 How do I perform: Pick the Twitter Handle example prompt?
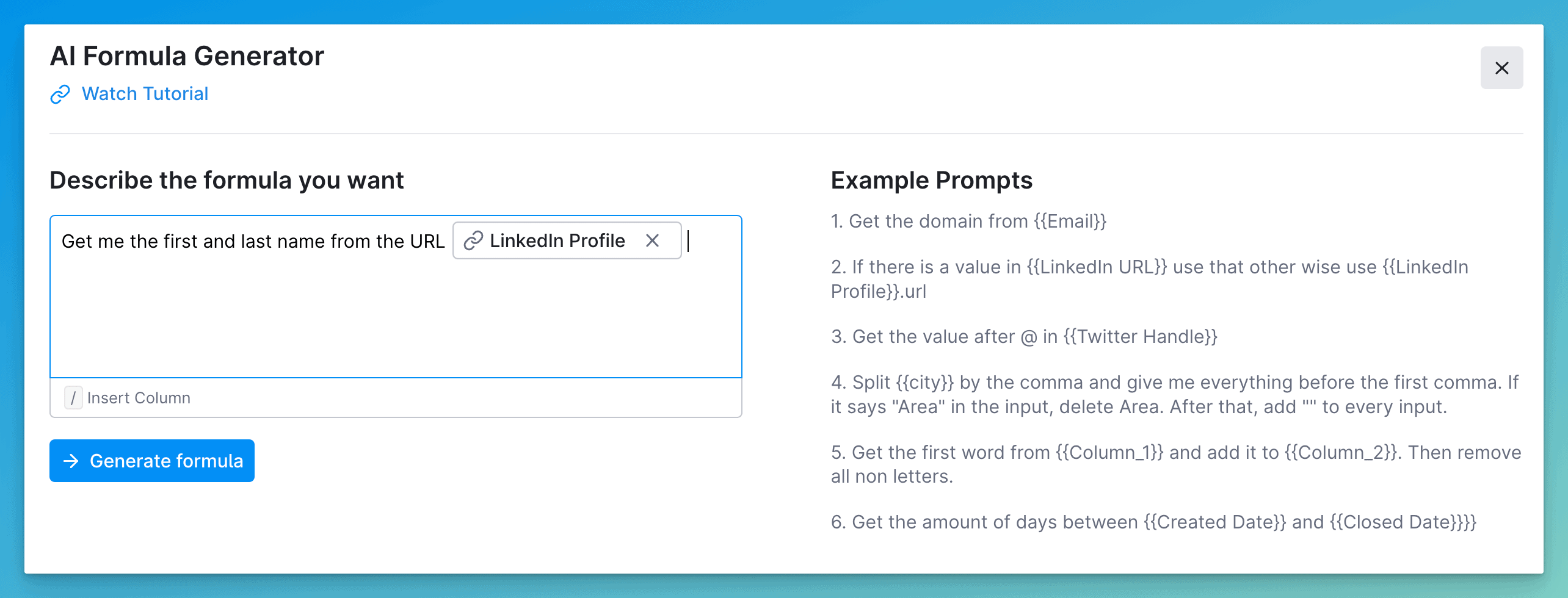(1024, 337)
